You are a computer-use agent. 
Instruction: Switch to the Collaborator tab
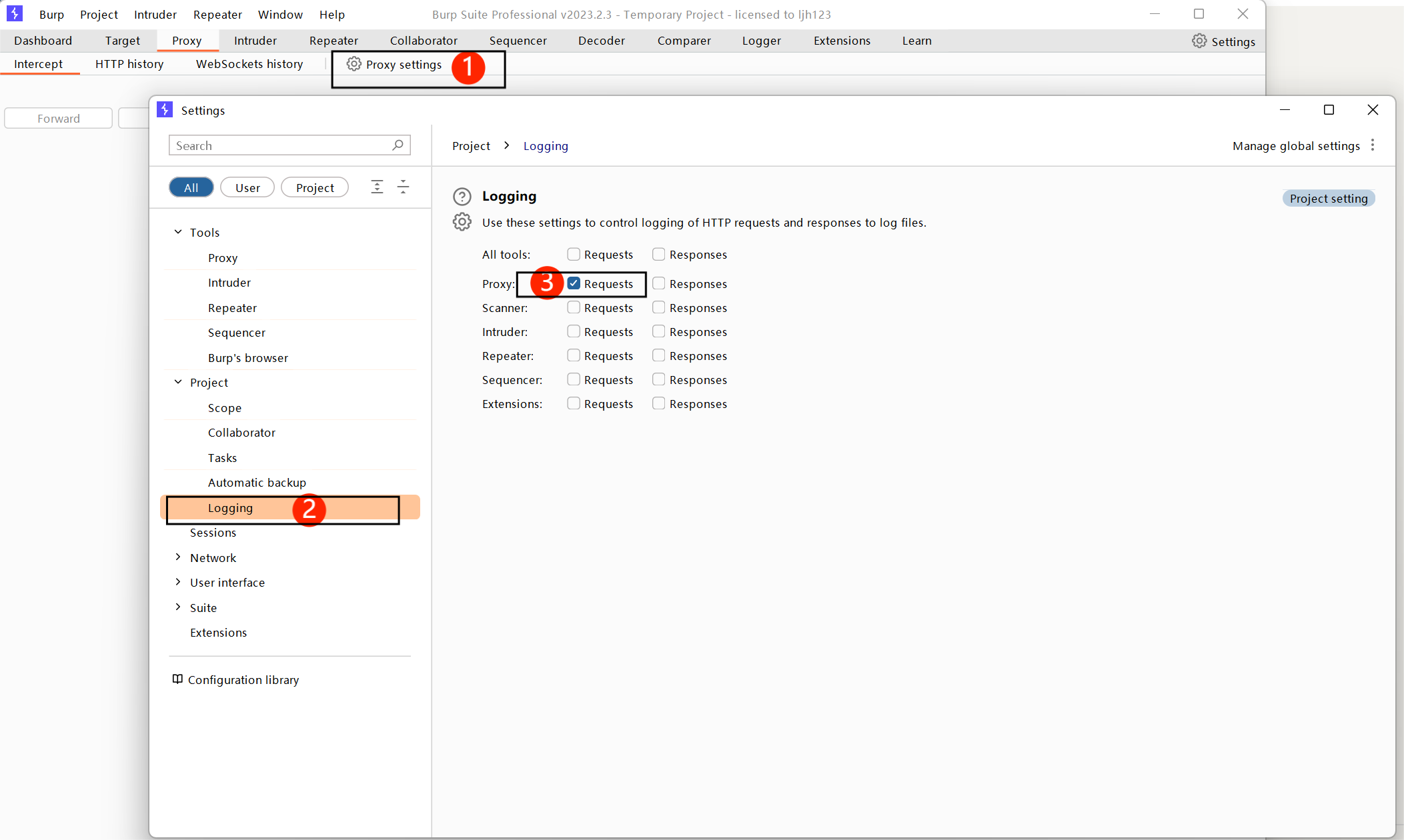point(424,41)
